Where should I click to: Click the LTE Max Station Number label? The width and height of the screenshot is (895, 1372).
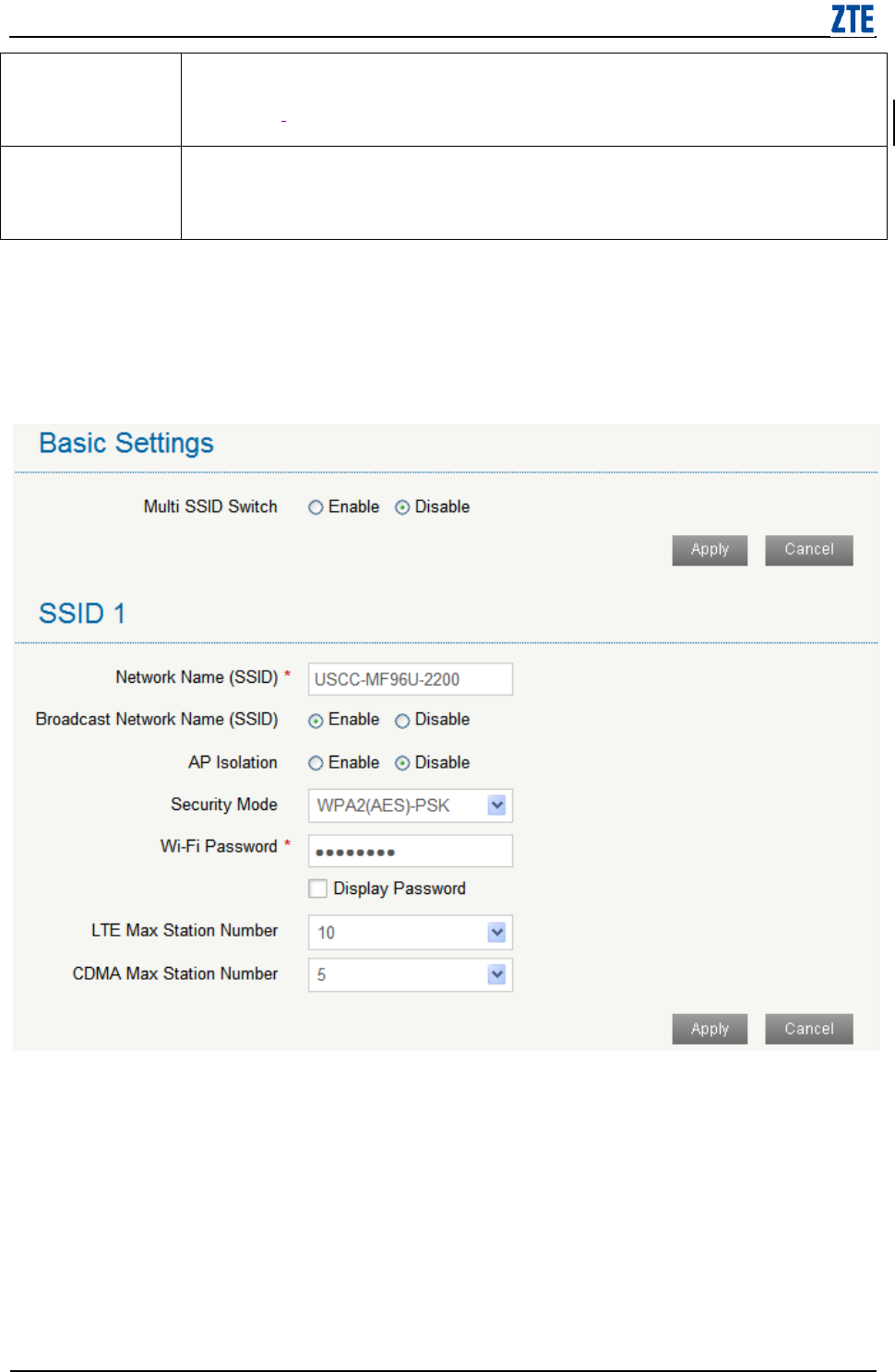coord(185,930)
